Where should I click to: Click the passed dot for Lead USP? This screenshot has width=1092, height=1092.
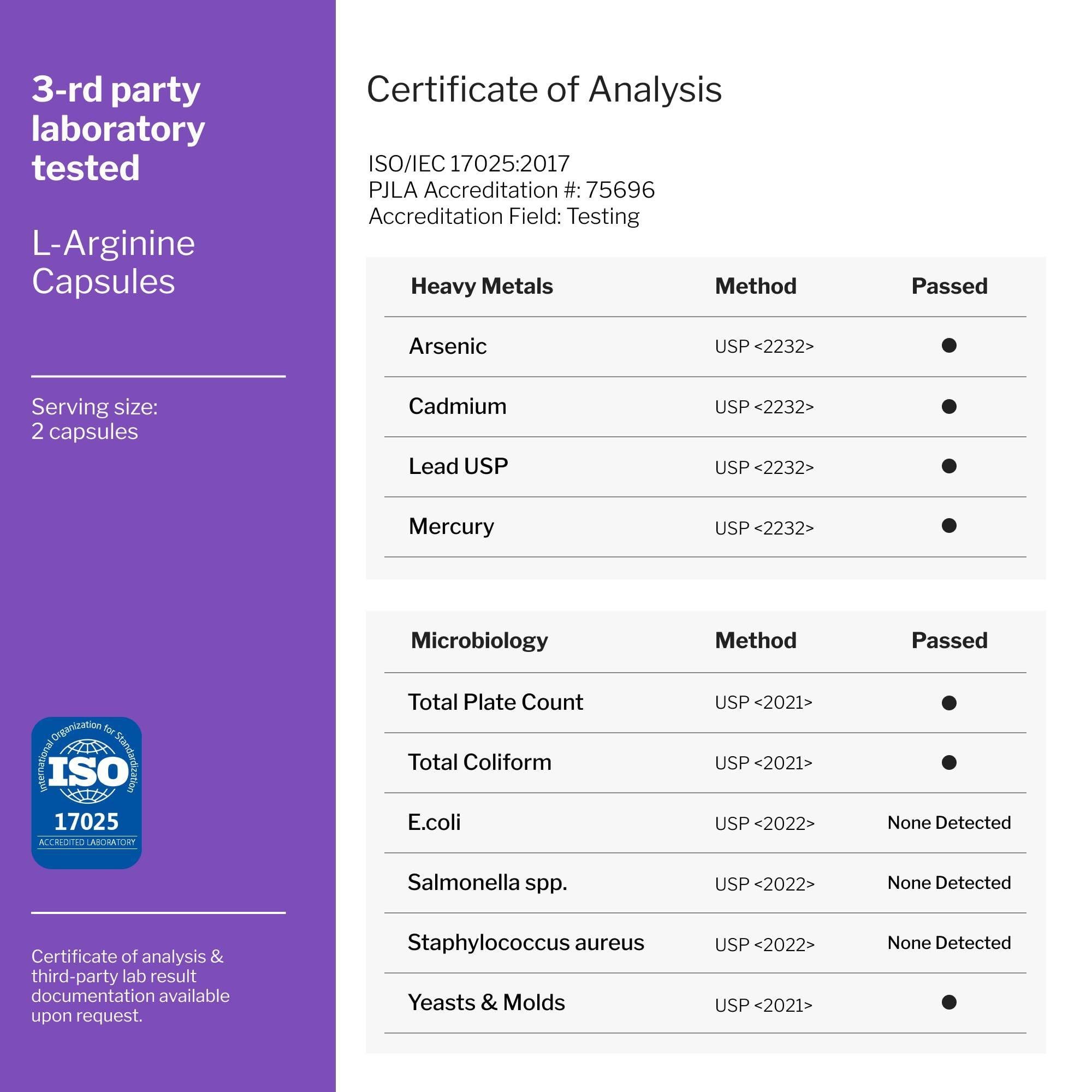tap(949, 466)
